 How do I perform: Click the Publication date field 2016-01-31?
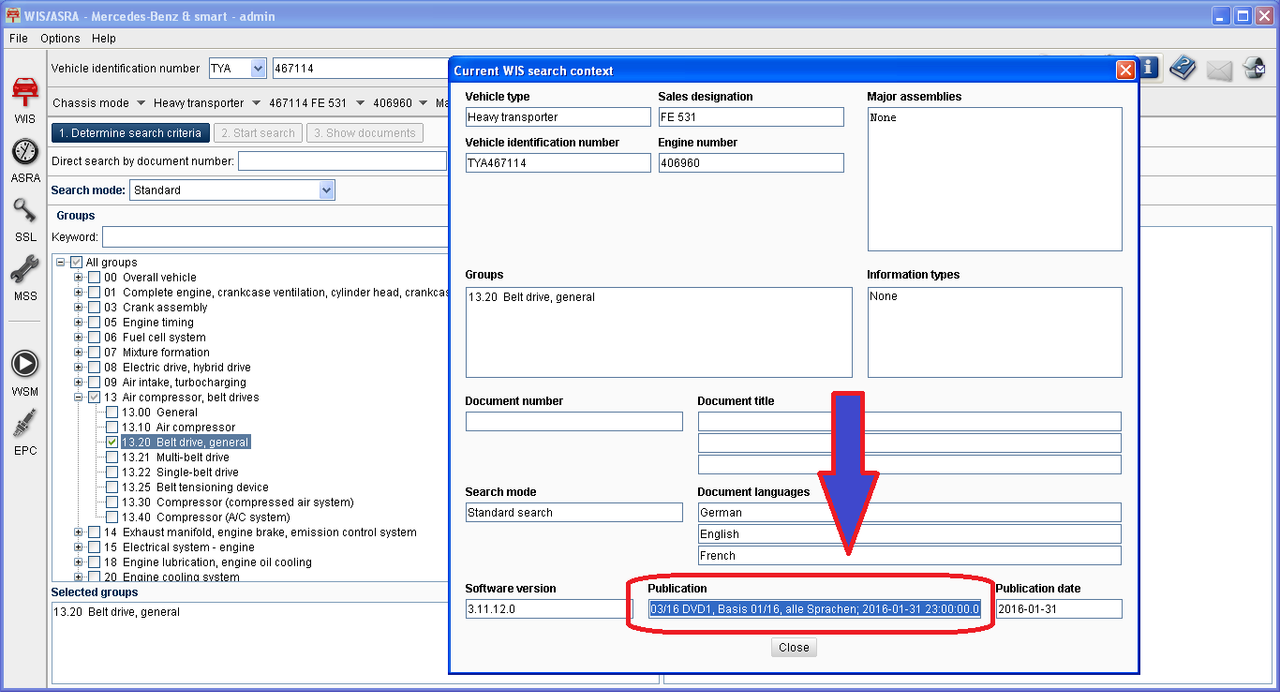click(1059, 609)
